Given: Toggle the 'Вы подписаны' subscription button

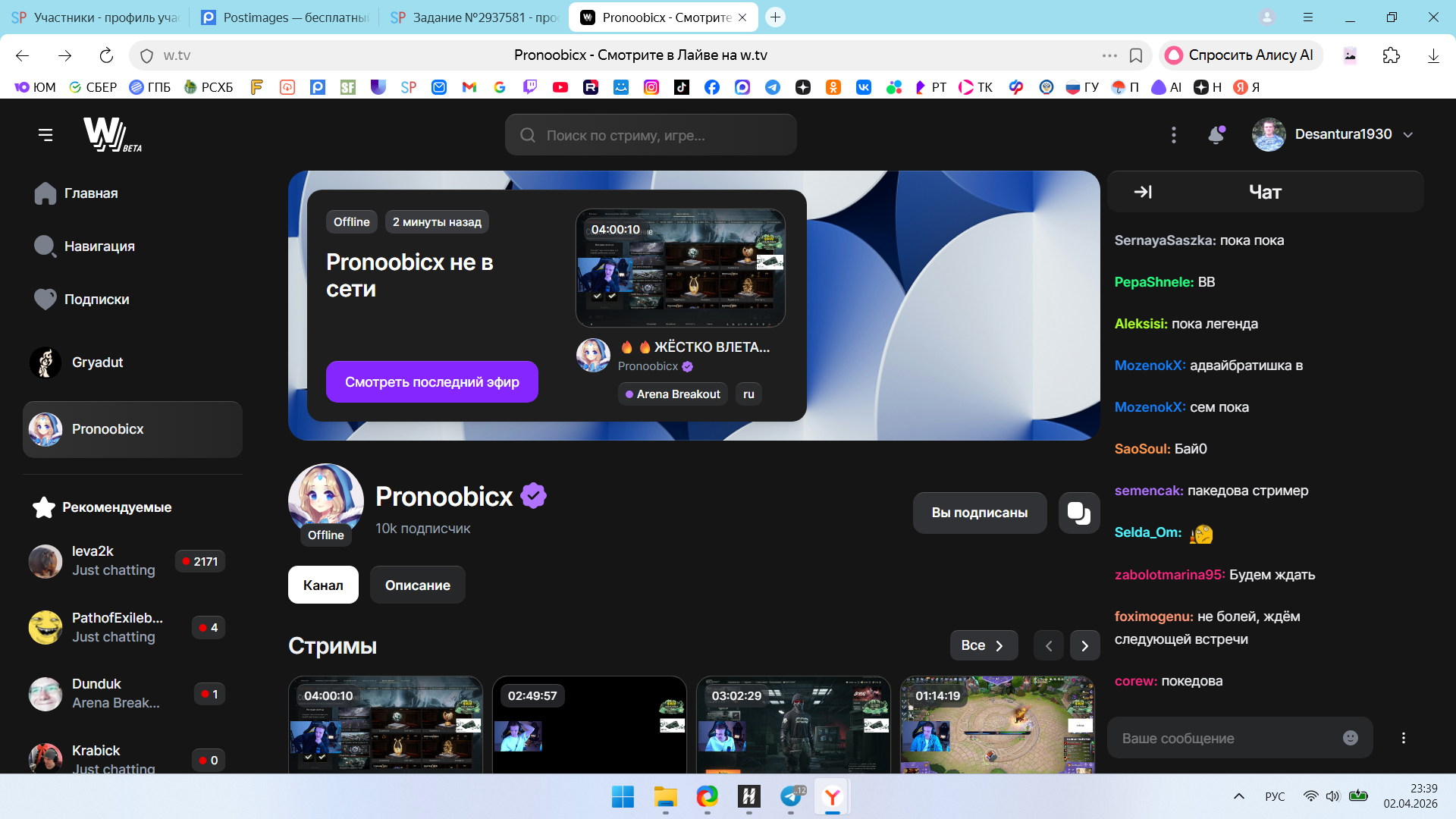Looking at the screenshot, I should point(979,513).
